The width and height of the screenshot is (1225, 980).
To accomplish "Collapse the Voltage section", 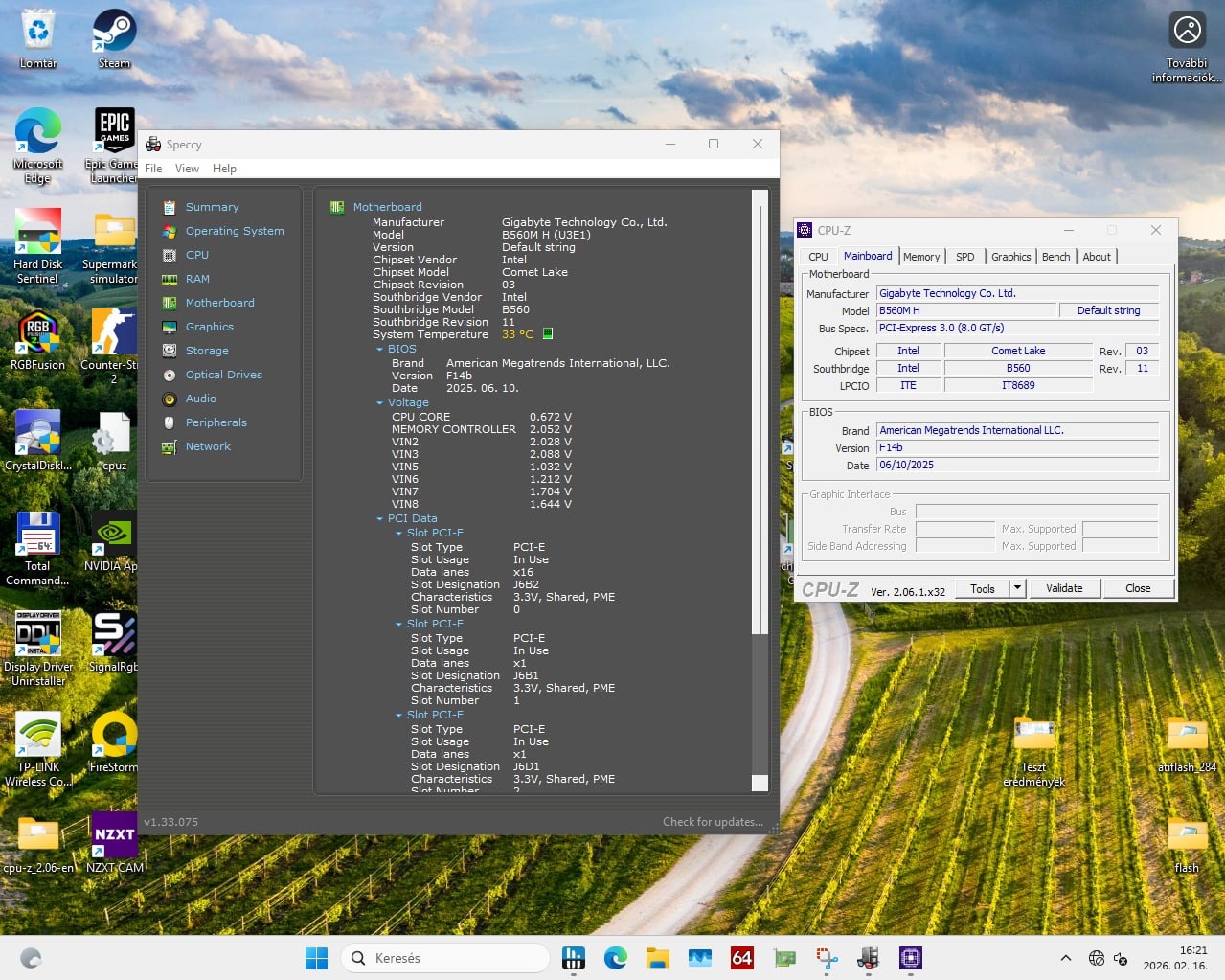I will [x=380, y=403].
